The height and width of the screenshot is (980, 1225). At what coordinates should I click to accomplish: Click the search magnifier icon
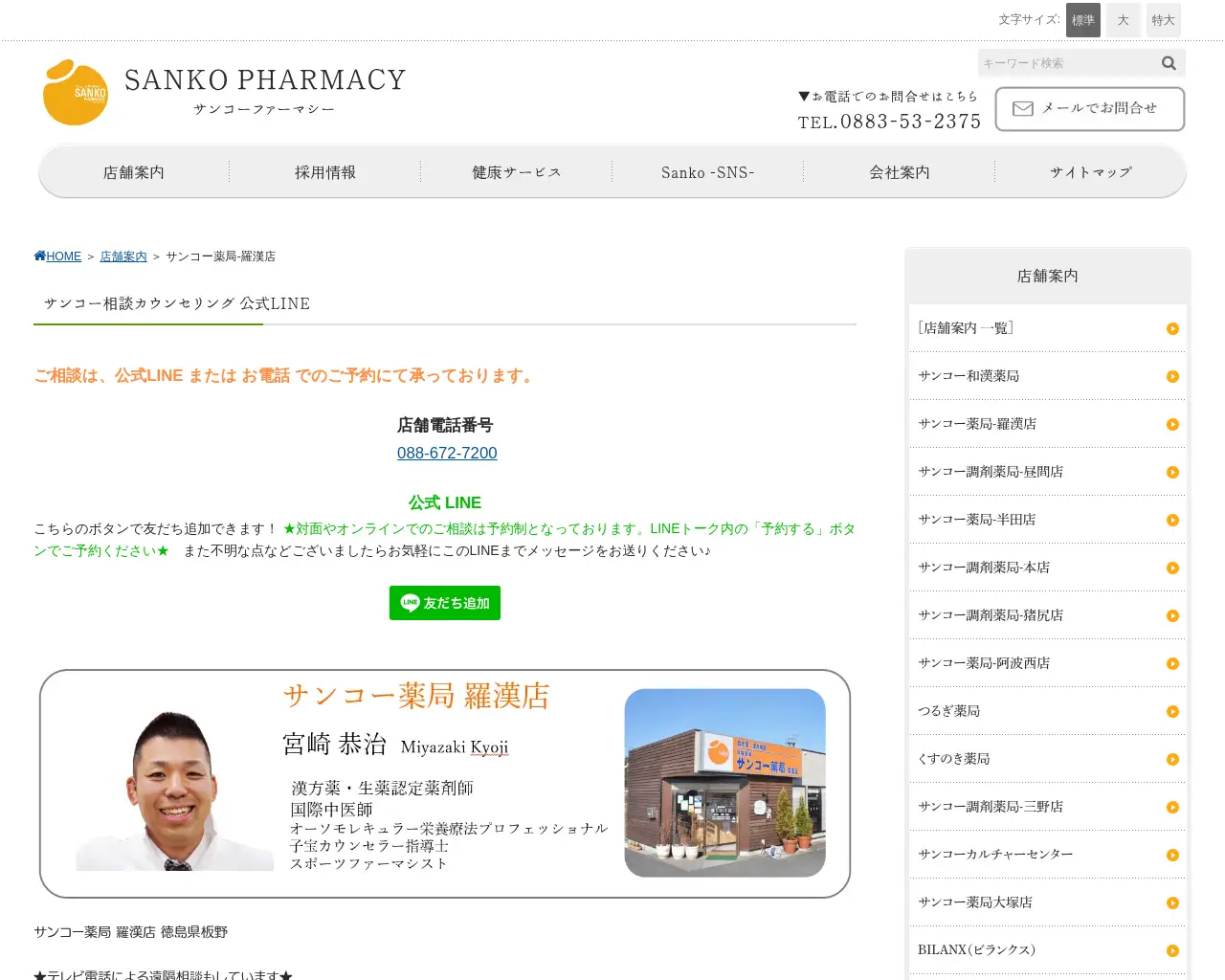coord(1169,63)
